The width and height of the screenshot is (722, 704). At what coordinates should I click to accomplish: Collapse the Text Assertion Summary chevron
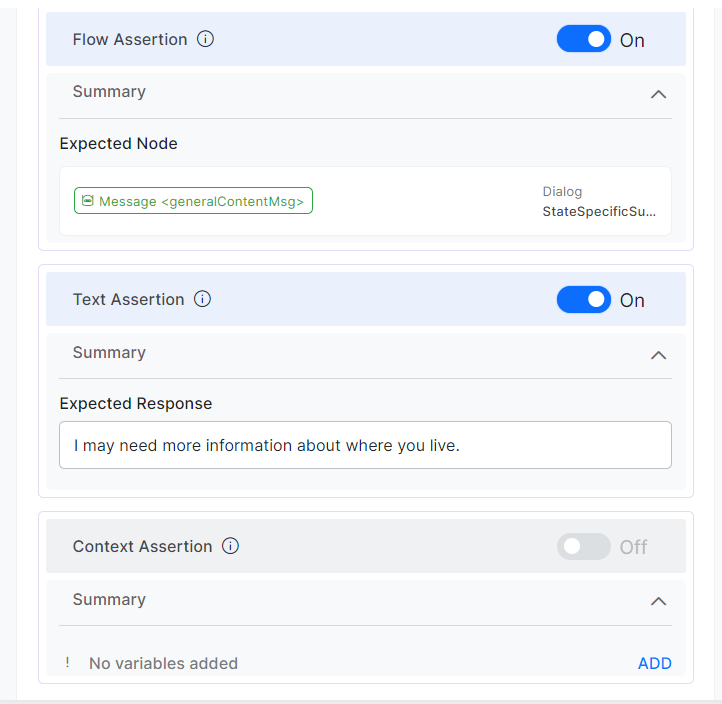click(658, 355)
